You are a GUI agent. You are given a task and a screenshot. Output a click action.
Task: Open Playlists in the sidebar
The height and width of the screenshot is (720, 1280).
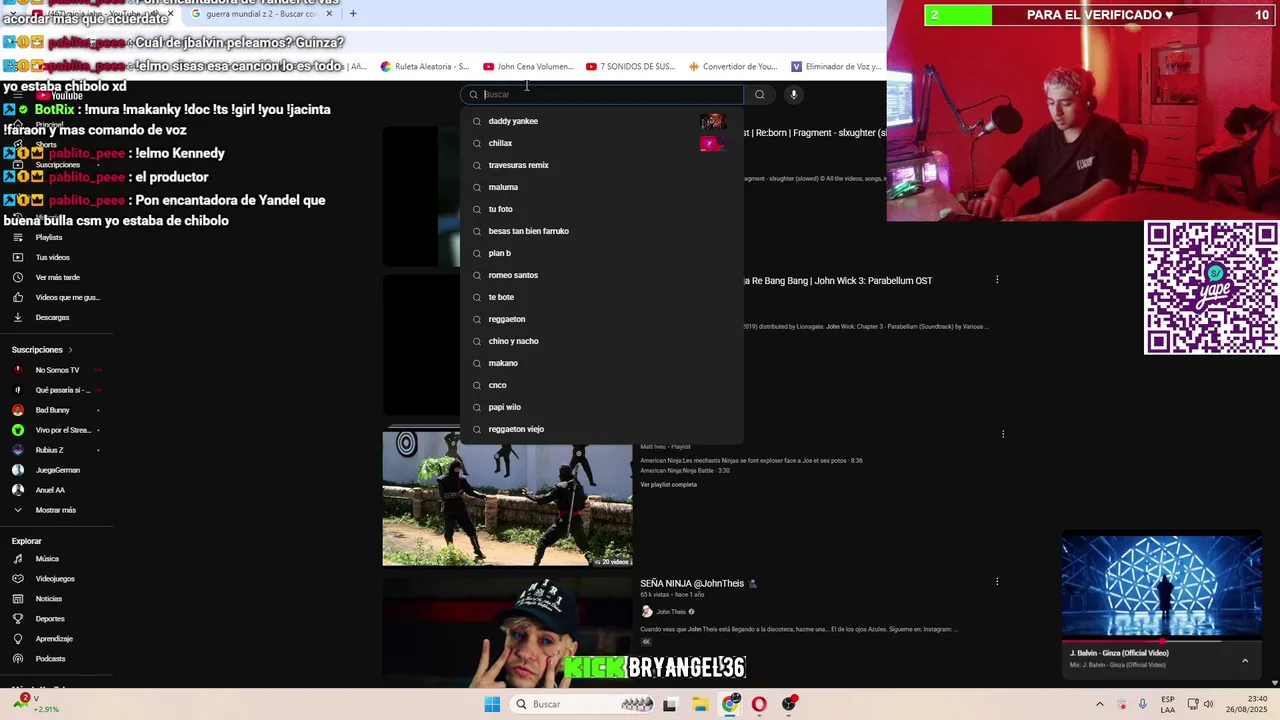coord(49,237)
